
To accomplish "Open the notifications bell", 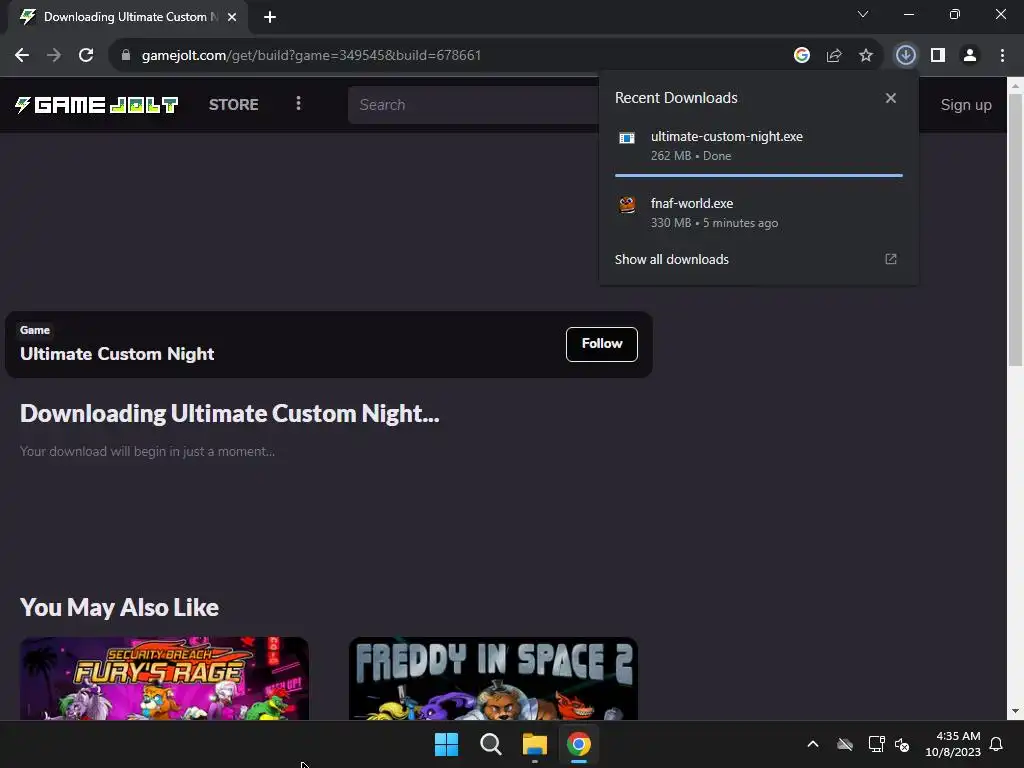I will pyautogui.click(x=997, y=744).
